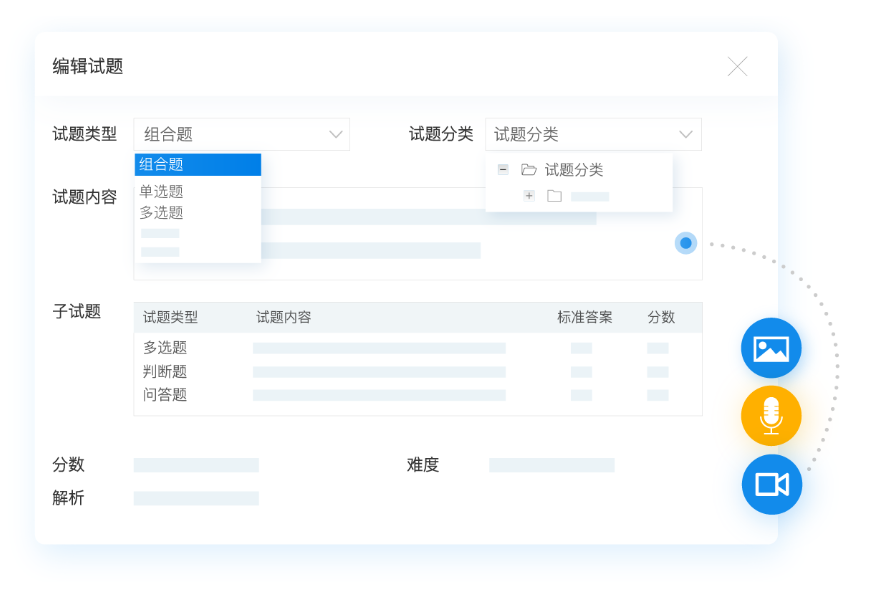The image size is (880, 590).
Task: Click the orange microphone audio icon
Action: tap(771, 416)
